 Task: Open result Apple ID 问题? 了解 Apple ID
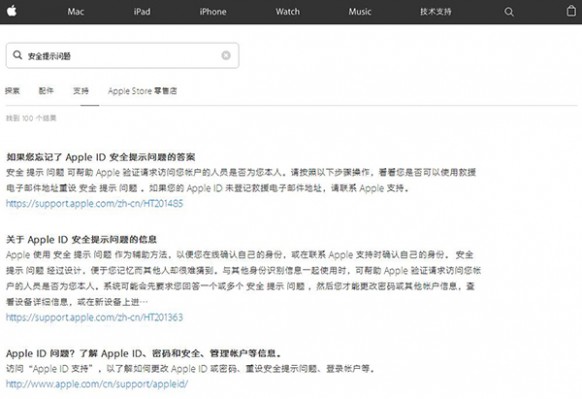tap(143, 353)
